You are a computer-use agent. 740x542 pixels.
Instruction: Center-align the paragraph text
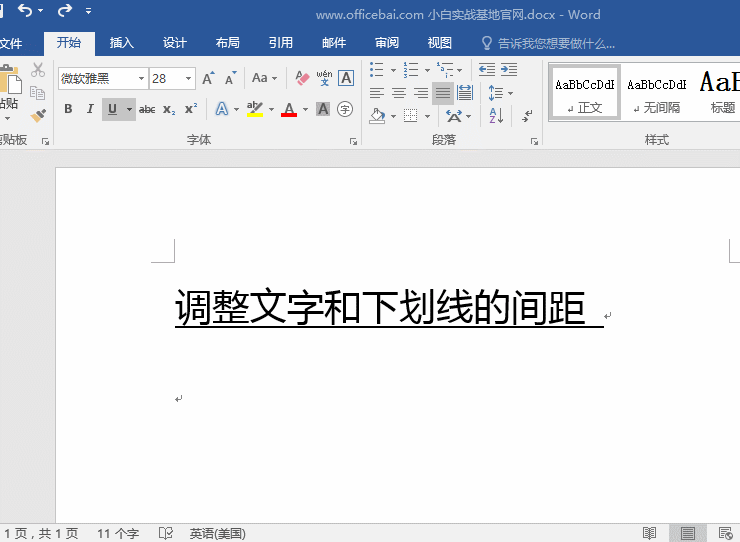[399, 93]
